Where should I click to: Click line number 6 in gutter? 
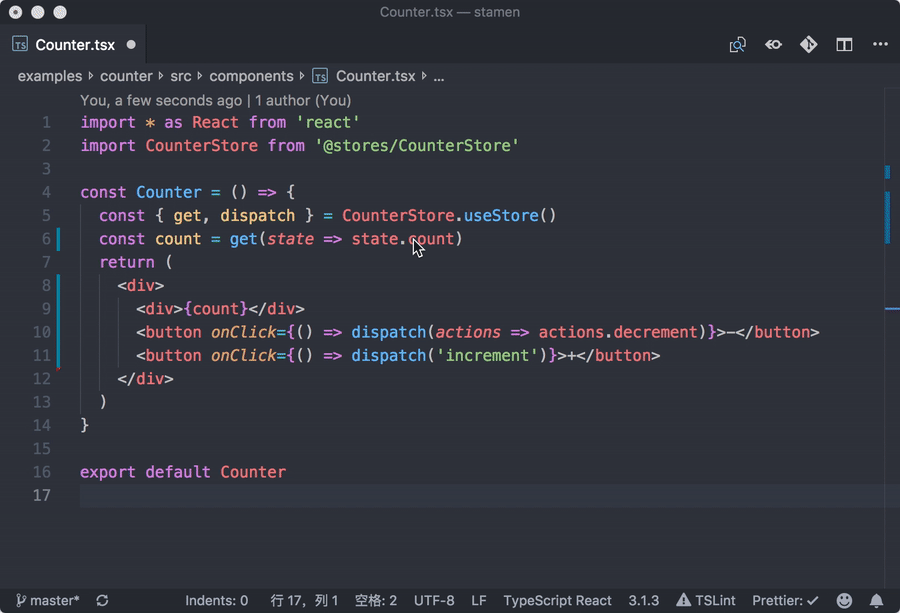tap(46, 239)
